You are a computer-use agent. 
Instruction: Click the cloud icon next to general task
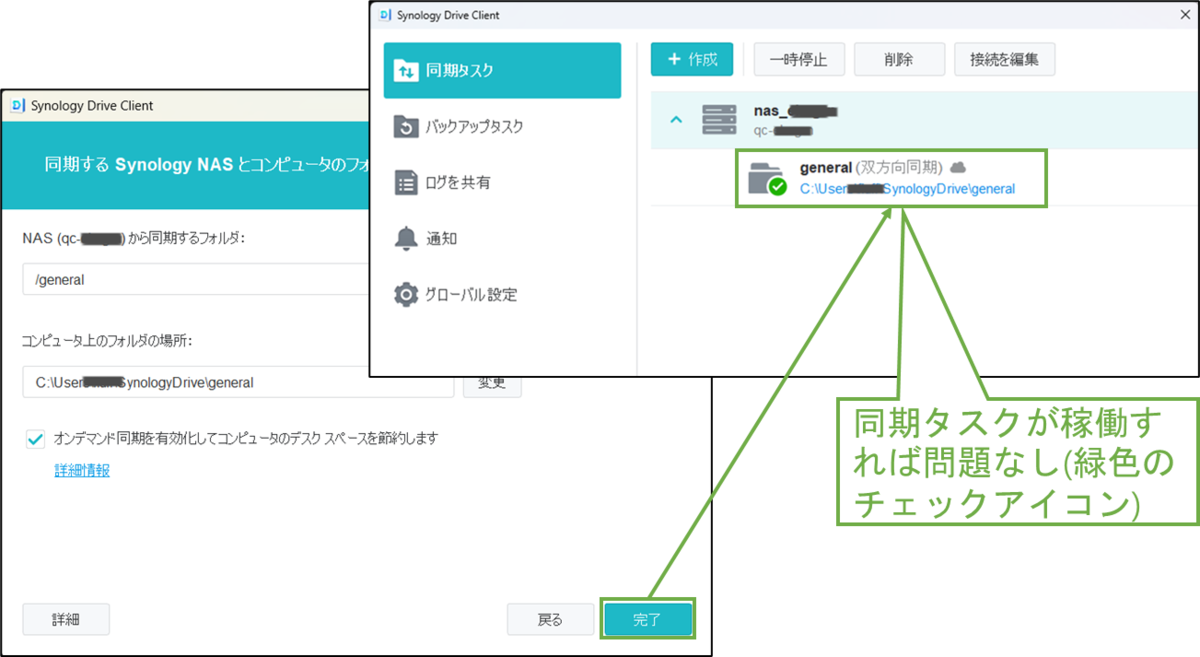coord(957,167)
